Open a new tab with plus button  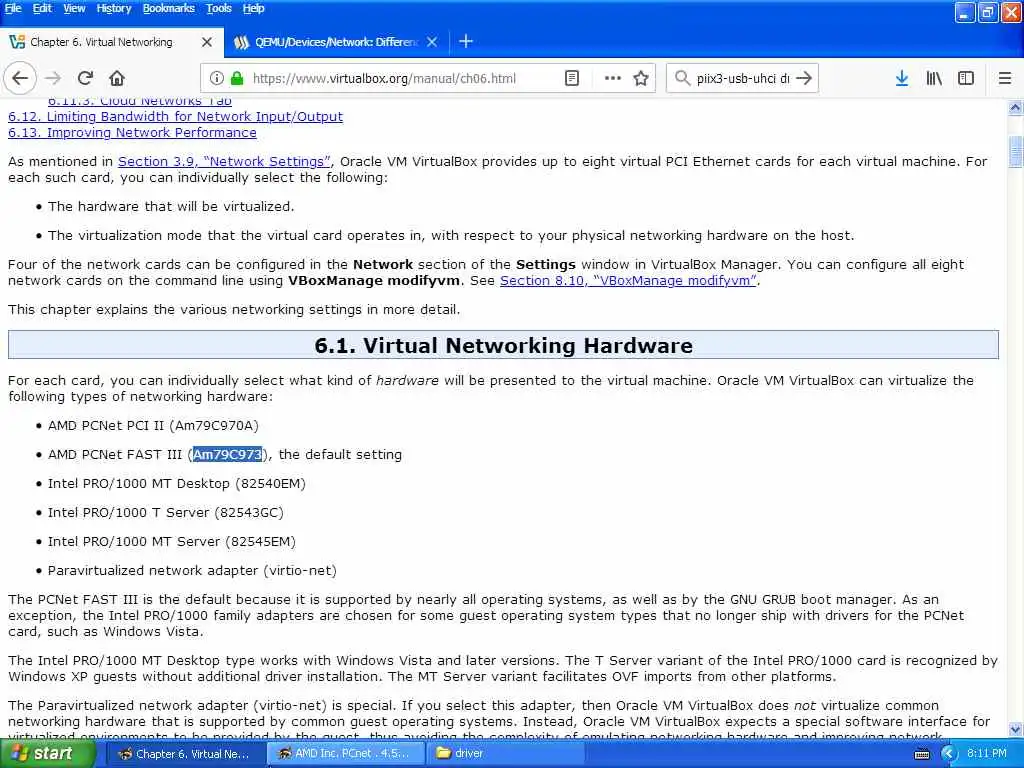(x=466, y=42)
